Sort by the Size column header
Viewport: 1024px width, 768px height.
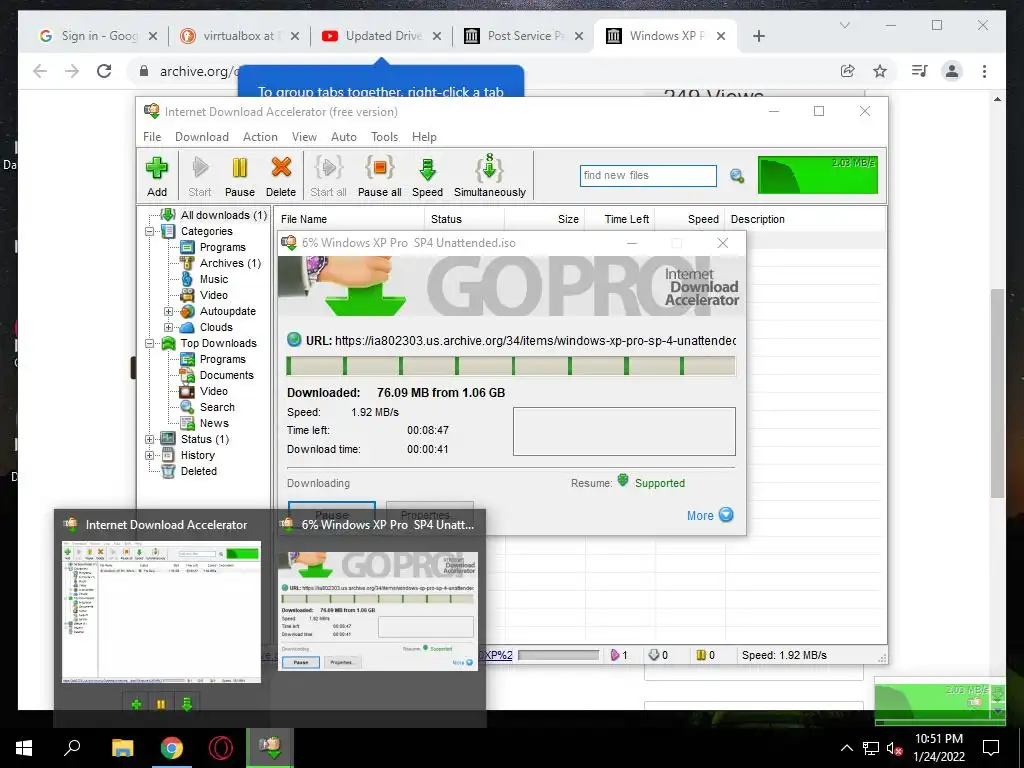coord(545,219)
